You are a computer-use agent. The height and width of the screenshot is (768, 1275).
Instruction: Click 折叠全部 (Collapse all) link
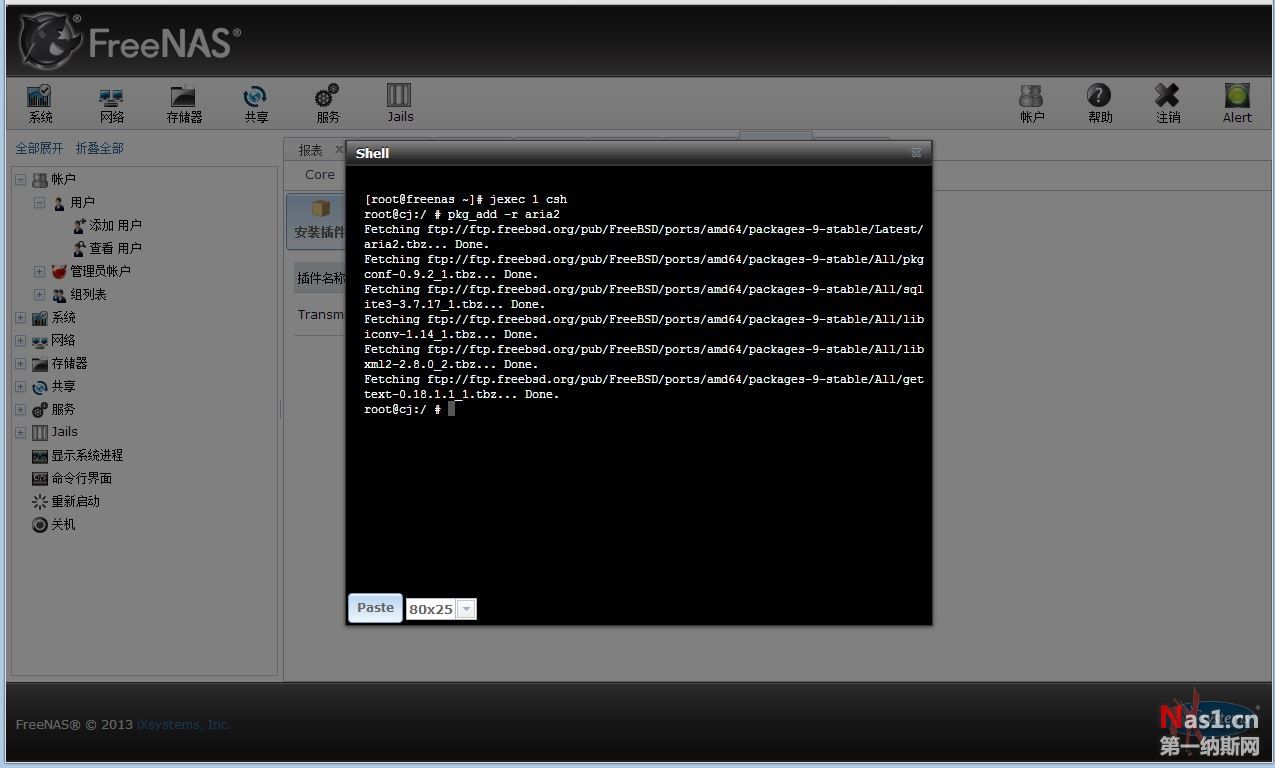pos(100,148)
